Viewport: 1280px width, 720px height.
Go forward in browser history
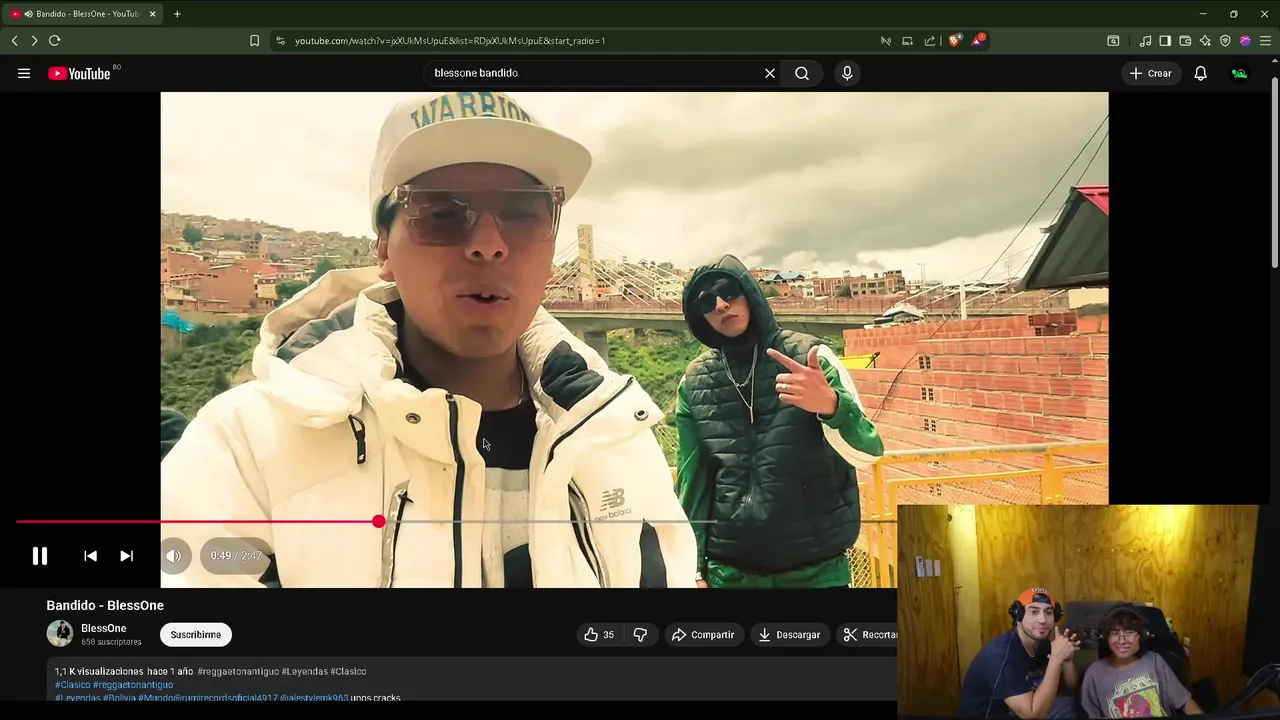pos(34,41)
